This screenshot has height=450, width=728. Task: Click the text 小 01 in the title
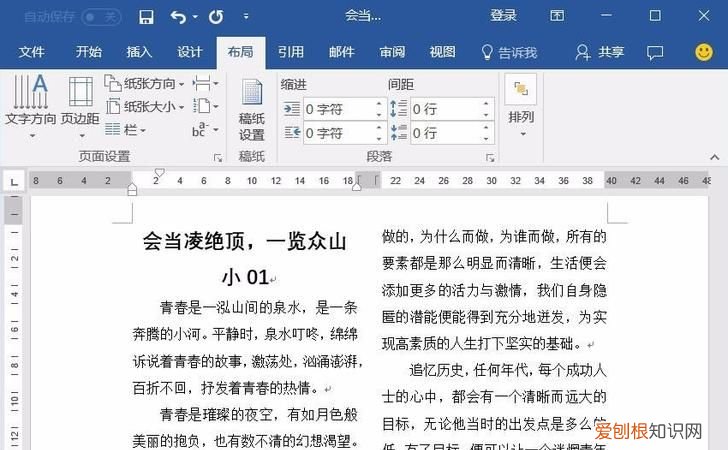pos(246,277)
